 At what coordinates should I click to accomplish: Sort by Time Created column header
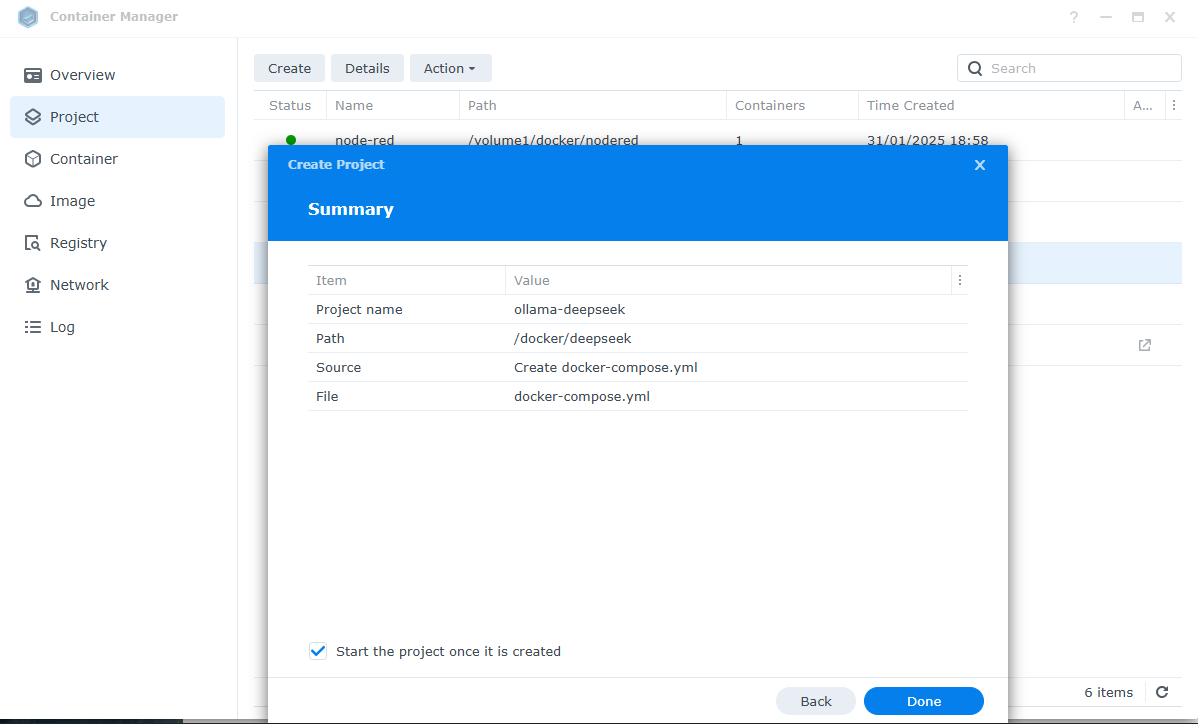point(991,105)
